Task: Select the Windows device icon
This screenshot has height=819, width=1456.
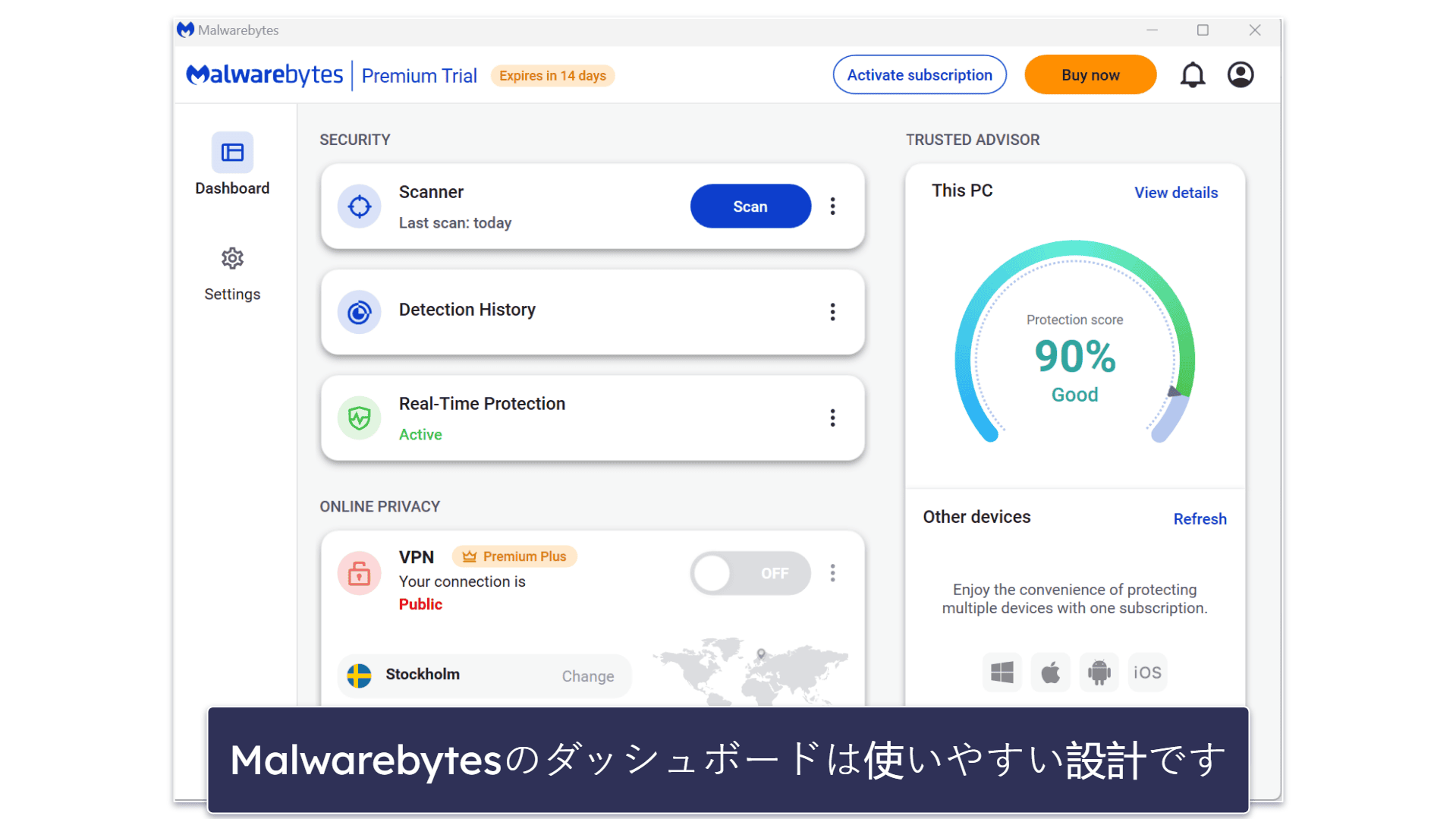Action: tap(1002, 673)
